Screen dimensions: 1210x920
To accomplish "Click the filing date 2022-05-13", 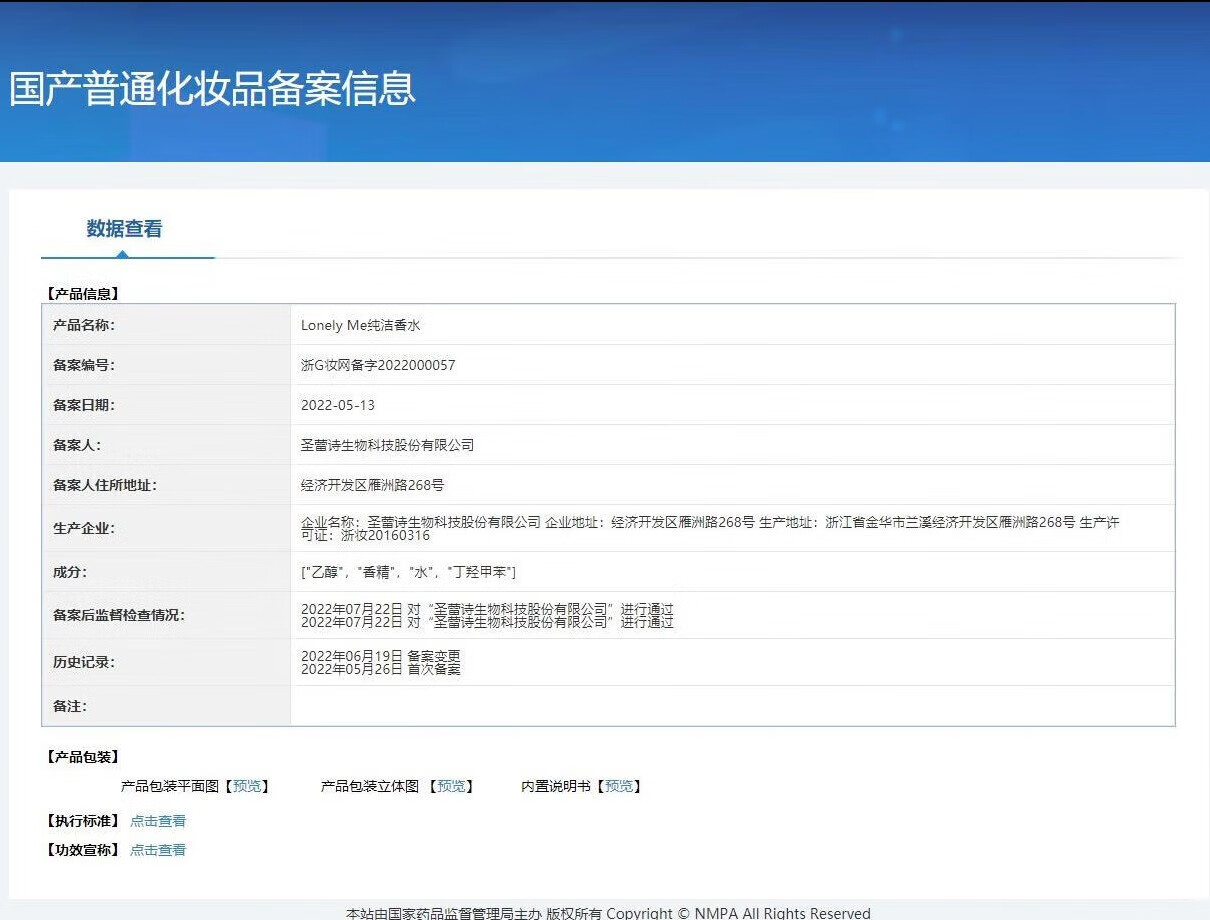I will (338, 406).
